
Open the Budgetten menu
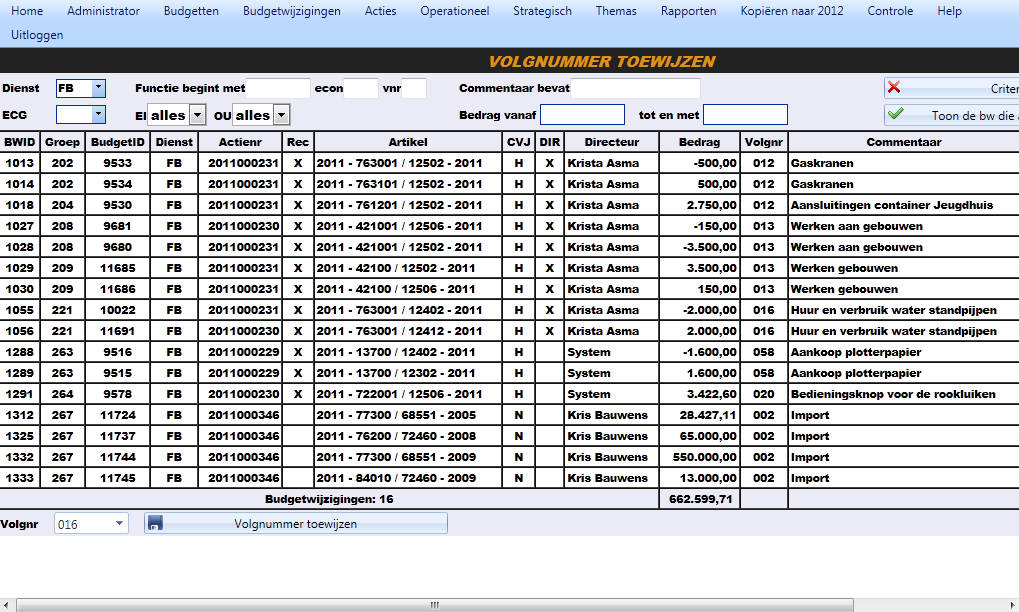[x=191, y=11]
